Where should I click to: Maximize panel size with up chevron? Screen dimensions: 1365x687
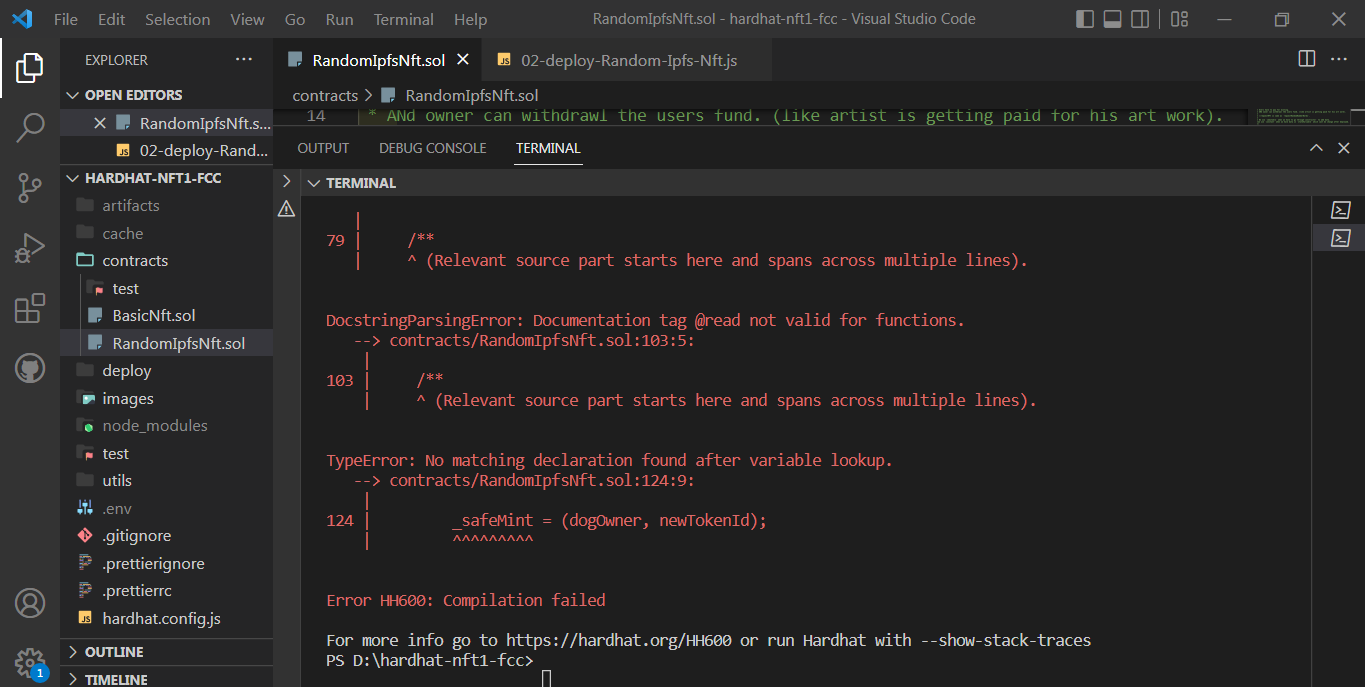pos(1317,148)
